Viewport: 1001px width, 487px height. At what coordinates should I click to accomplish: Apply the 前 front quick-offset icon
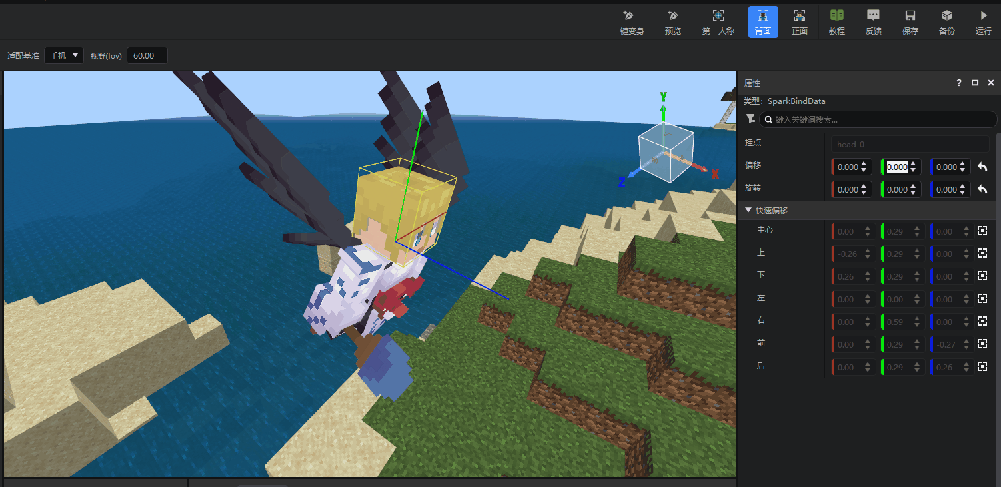coord(982,344)
